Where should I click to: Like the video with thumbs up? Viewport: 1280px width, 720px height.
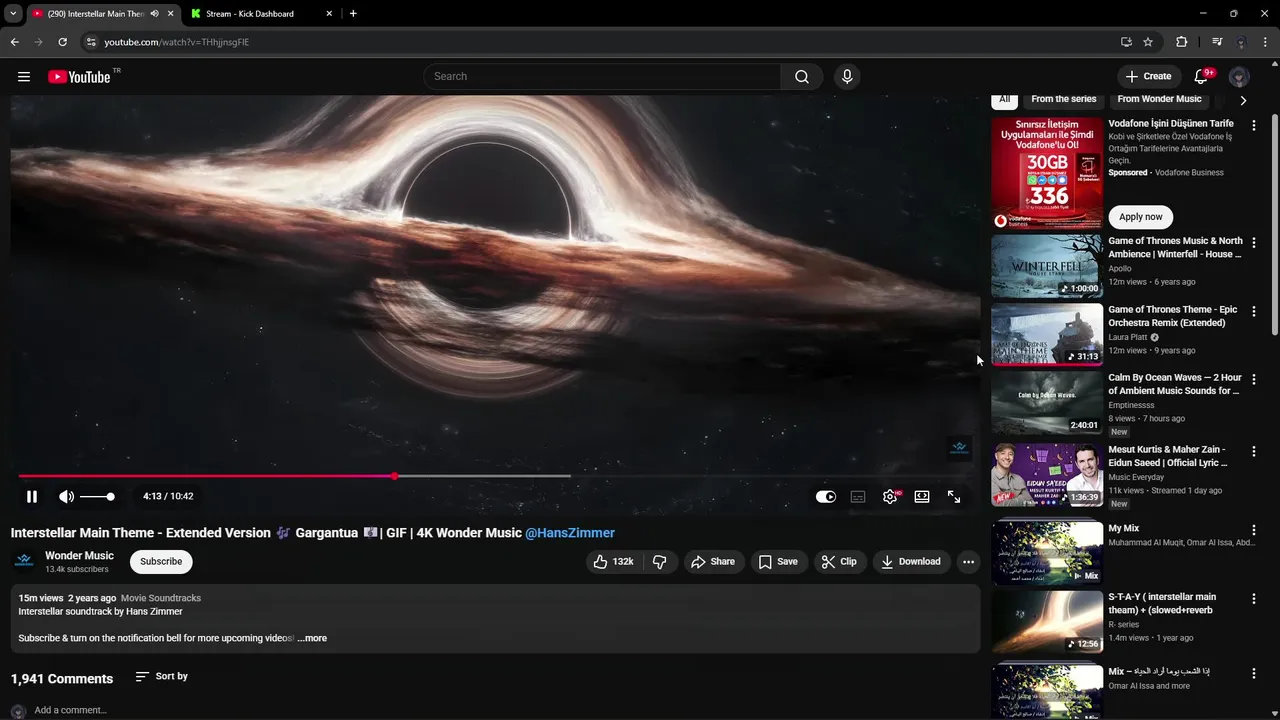click(614, 562)
